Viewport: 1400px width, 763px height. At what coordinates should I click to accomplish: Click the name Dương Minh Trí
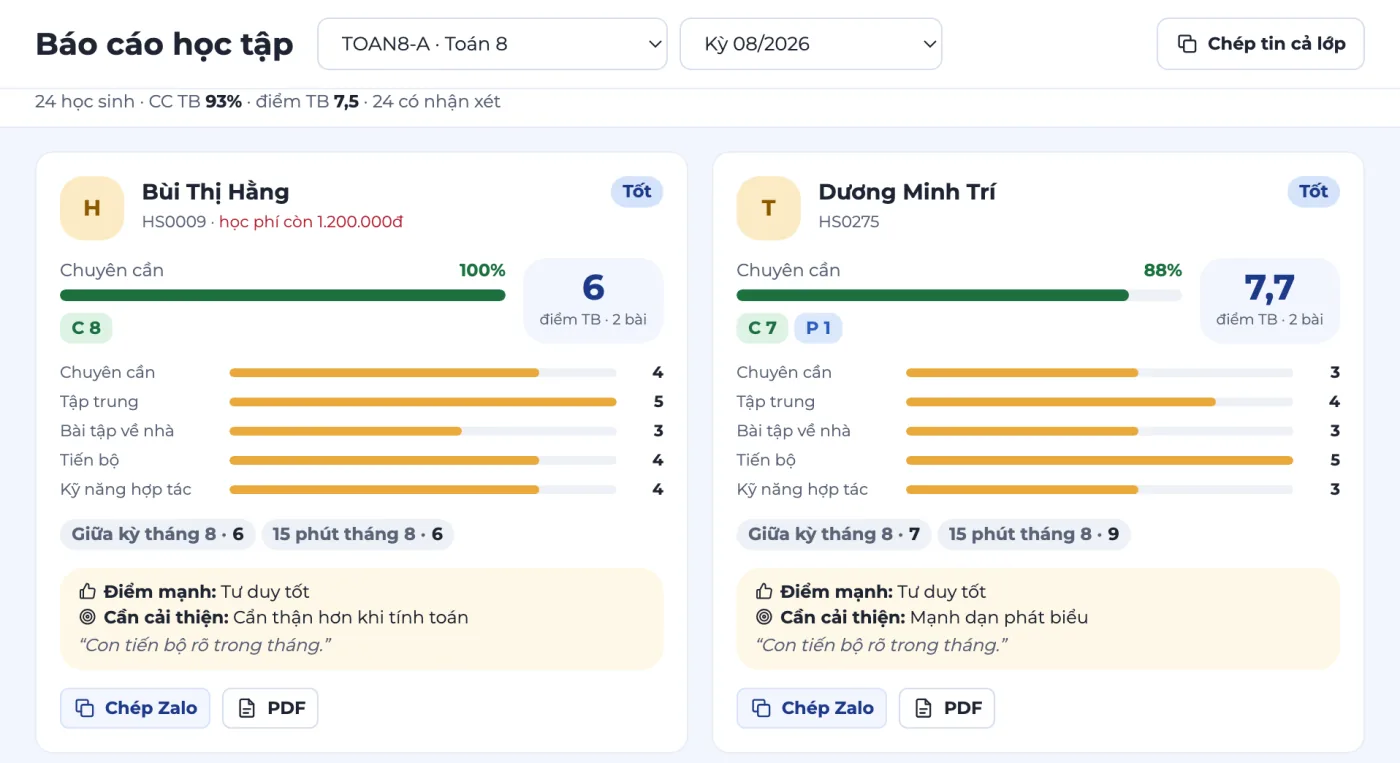pos(907,192)
